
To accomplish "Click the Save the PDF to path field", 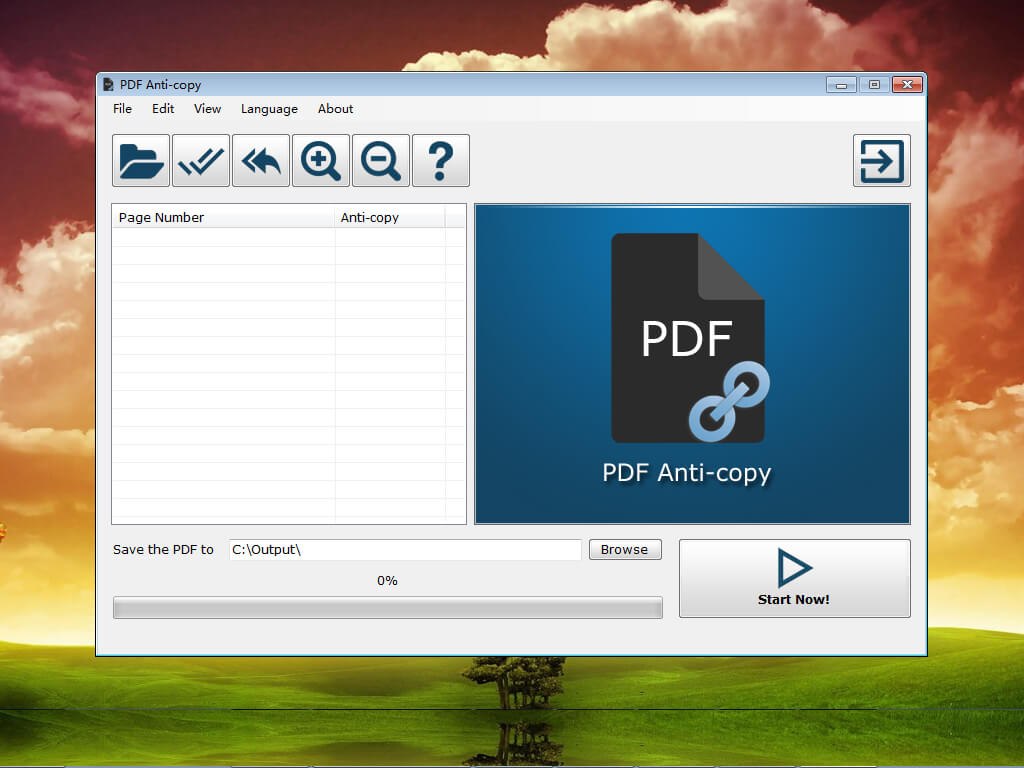I will (x=405, y=549).
